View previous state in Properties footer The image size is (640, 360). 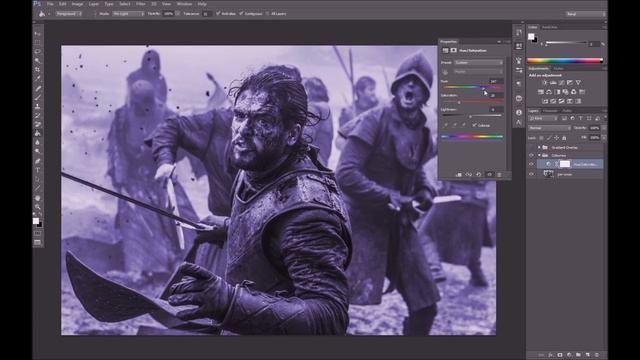point(469,175)
